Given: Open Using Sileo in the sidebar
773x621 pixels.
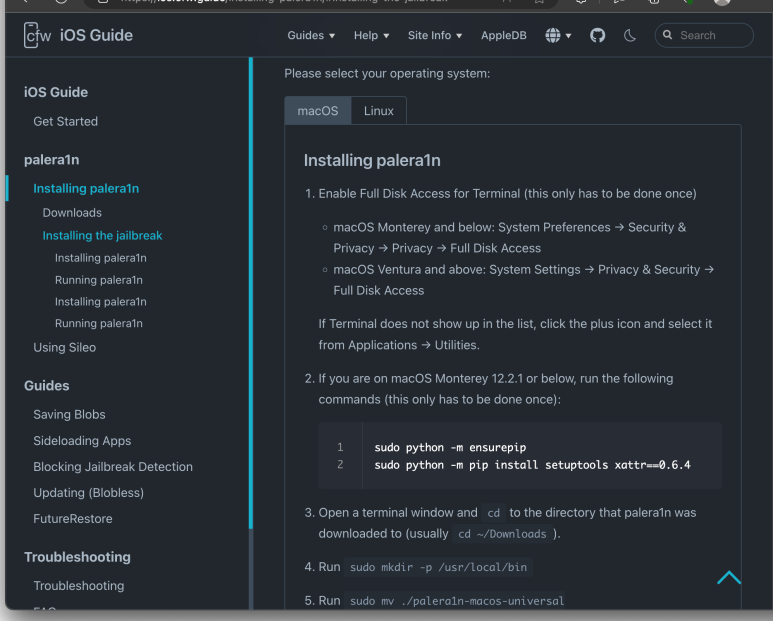Looking at the screenshot, I should pyautogui.click(x=65, y=347).
